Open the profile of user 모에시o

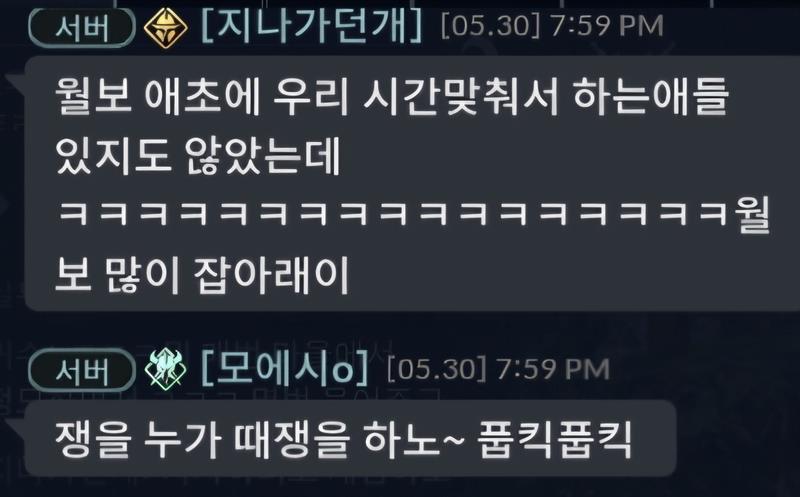[x=285, y=367]
